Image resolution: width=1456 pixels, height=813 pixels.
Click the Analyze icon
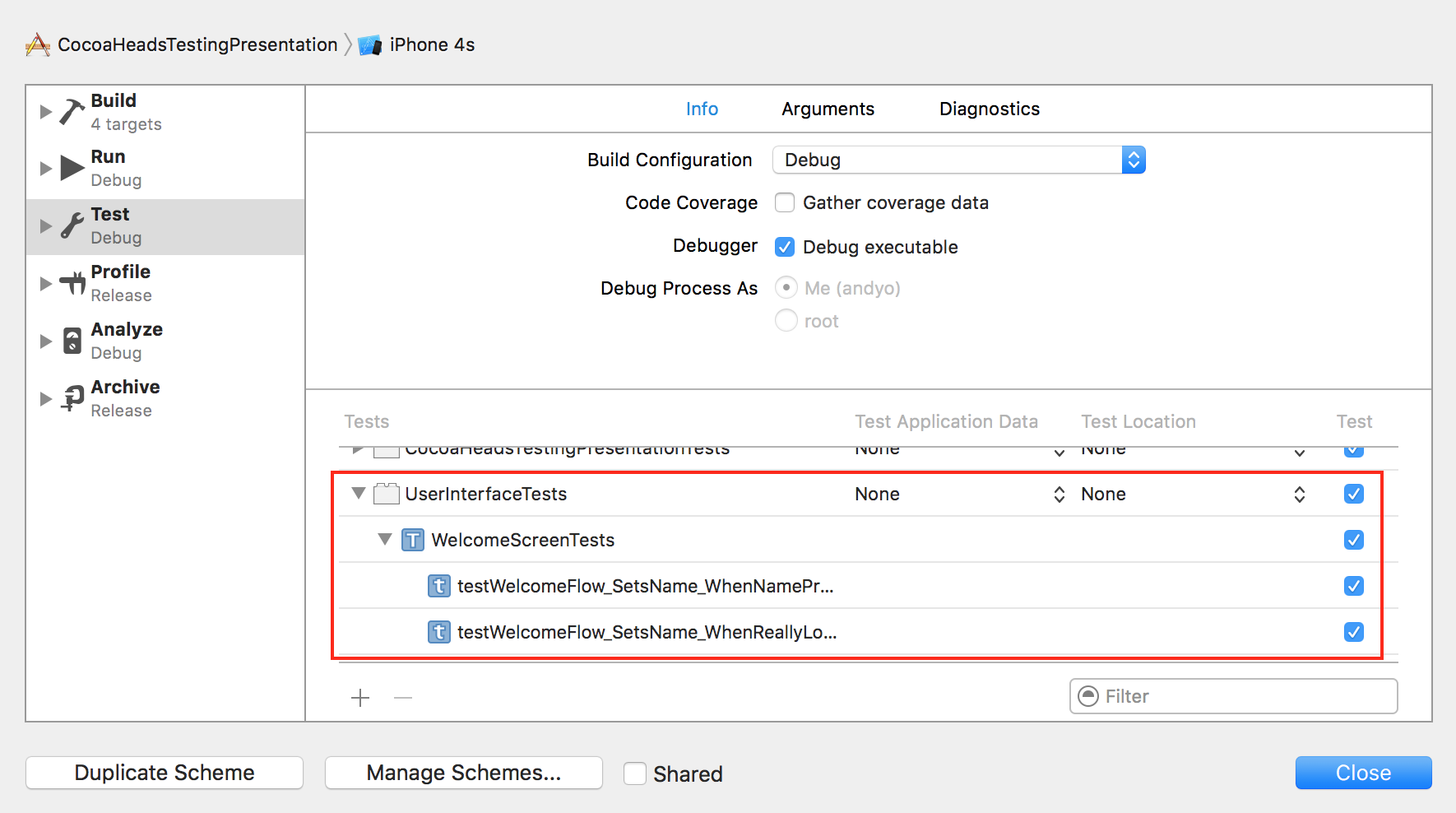72,341
